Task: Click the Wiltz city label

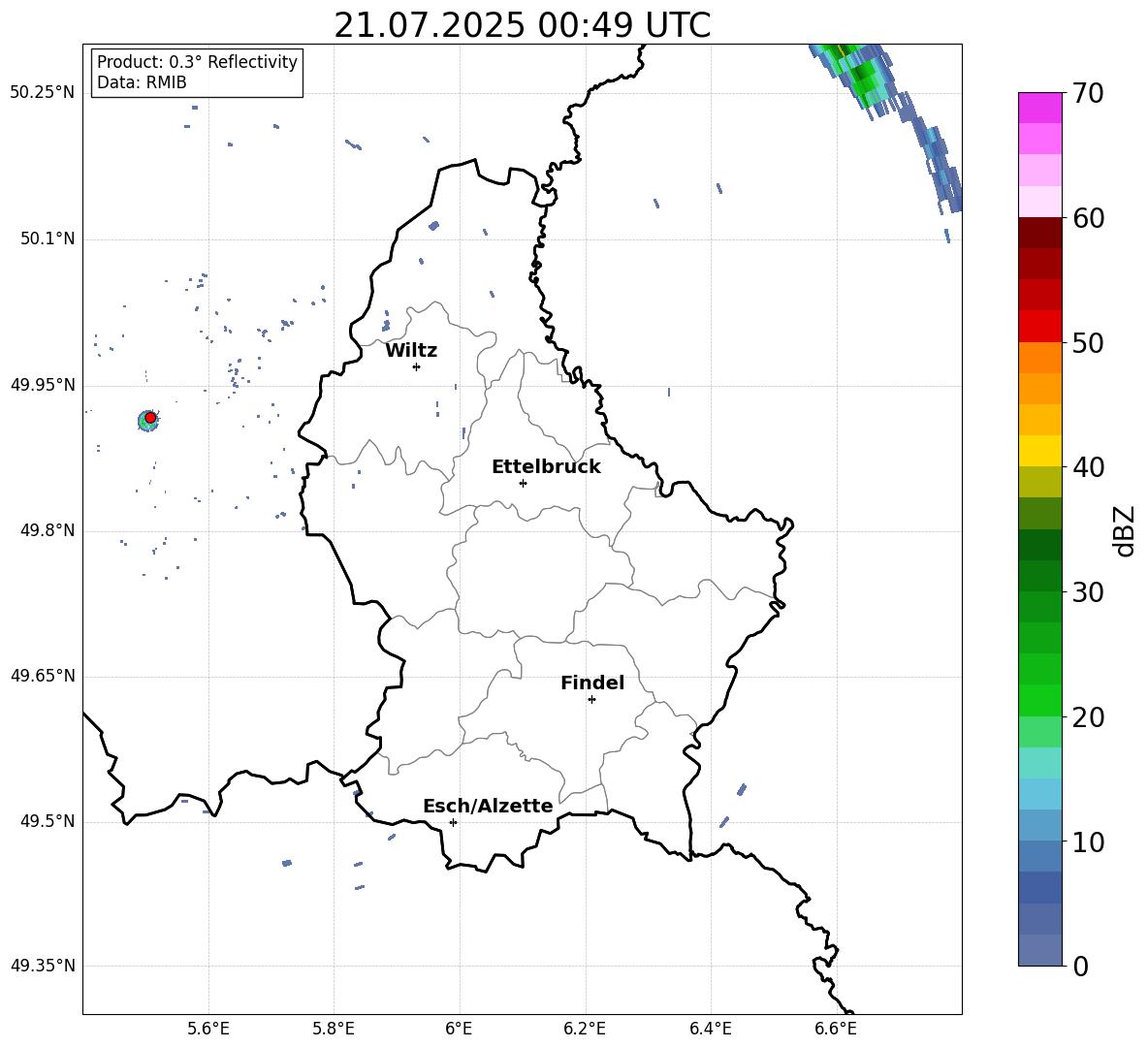Action: 411,351
